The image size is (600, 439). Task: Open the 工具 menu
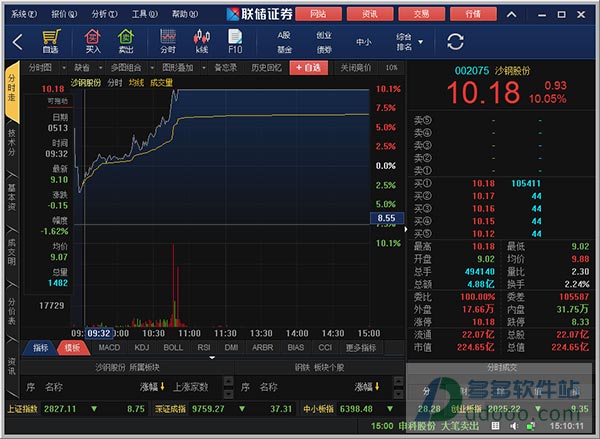tap(144, 14)
